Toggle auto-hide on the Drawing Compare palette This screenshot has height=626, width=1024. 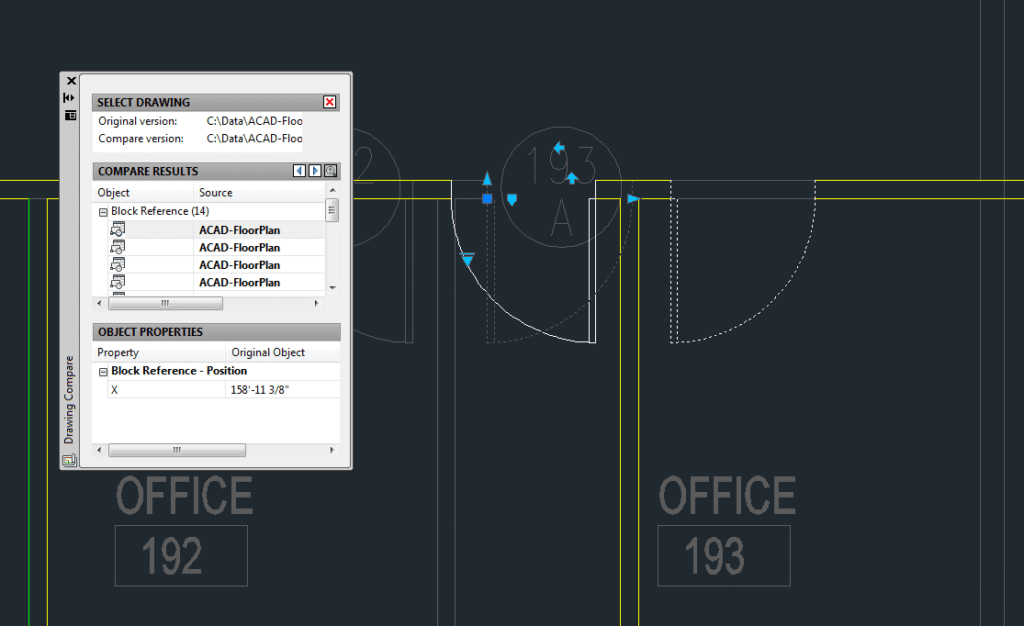click(70, 97)
